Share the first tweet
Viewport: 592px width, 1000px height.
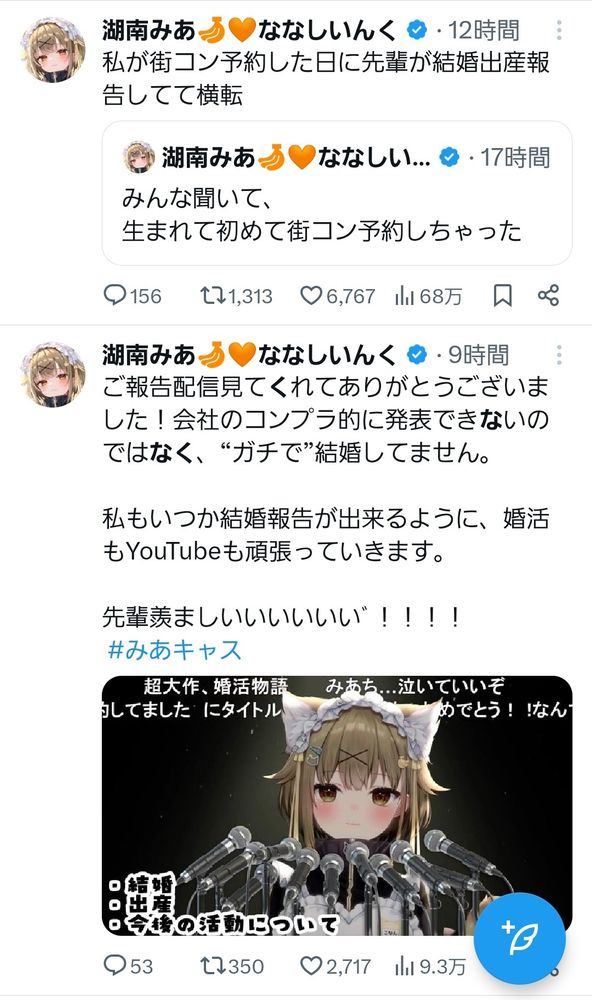click(x=548, y=295)
